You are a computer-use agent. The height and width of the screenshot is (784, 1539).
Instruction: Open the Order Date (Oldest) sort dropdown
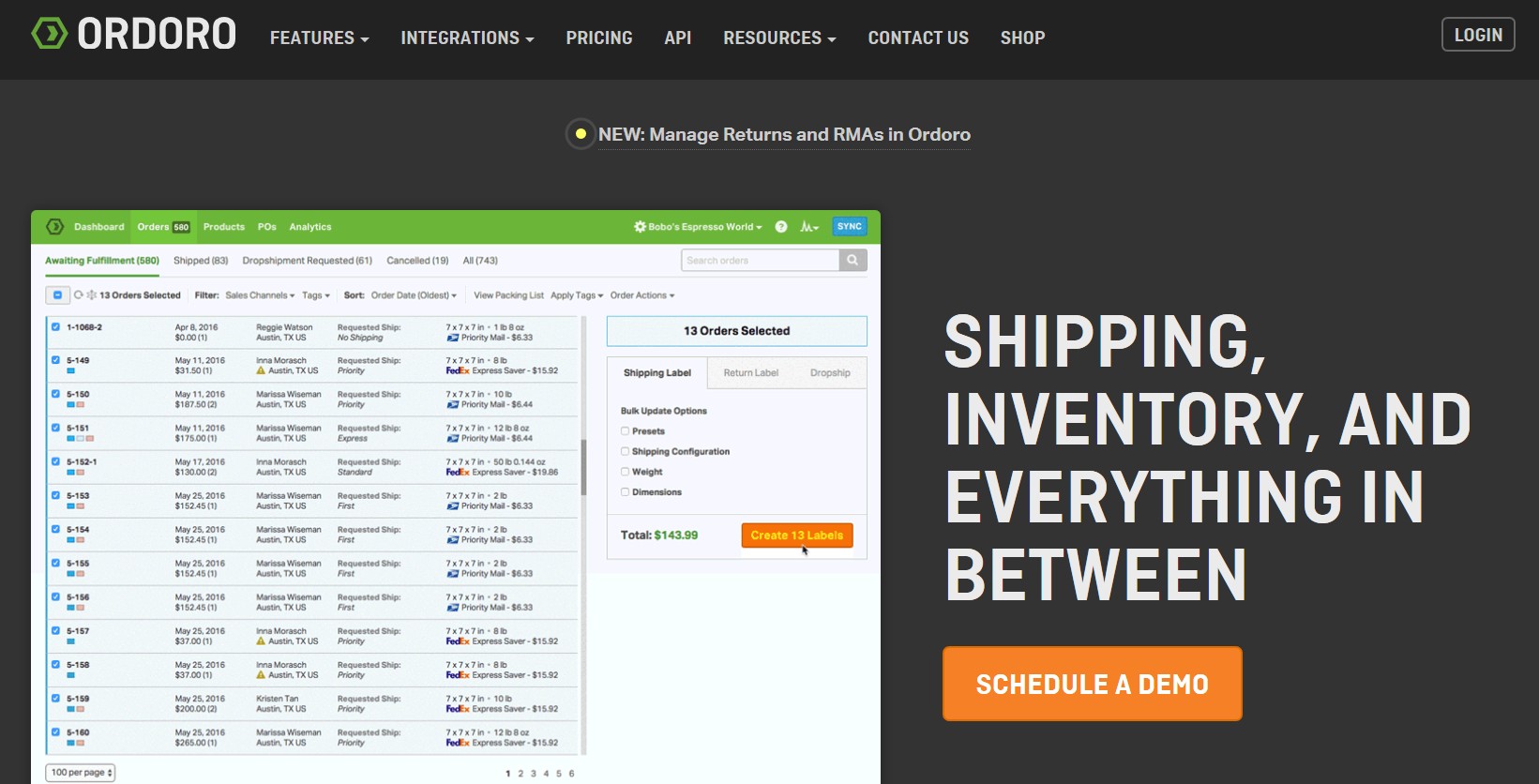(414, 295)
